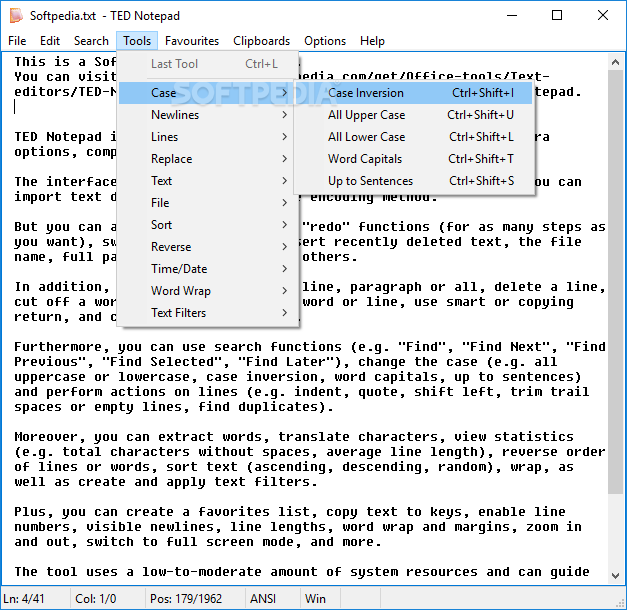Image resolution: width=627 pixels, height=610 pixels.
Task: Choose Up to Sentences
Action: [x=413, y=181]
